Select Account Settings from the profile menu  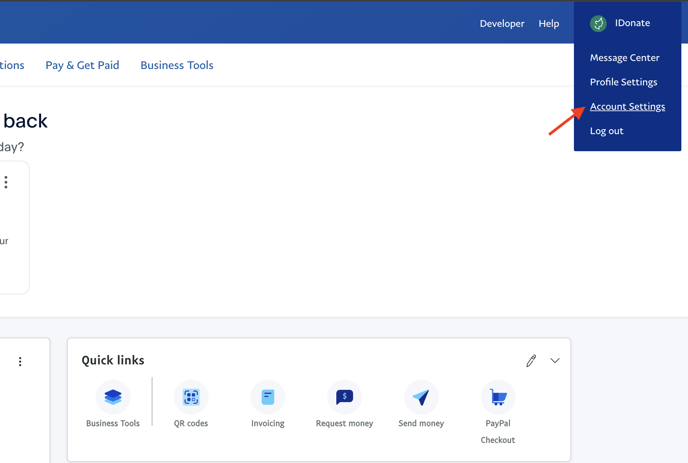tap(627, 107)
